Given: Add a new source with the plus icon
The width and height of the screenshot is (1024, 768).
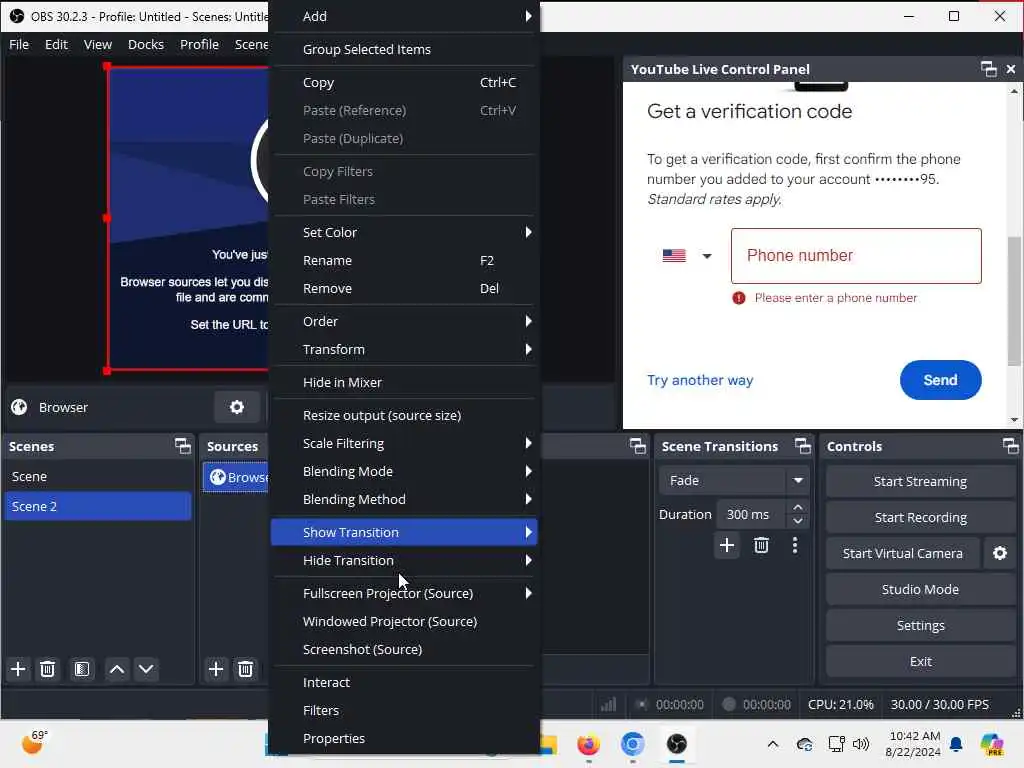Looking at the screenshot, I should point(216,669).
